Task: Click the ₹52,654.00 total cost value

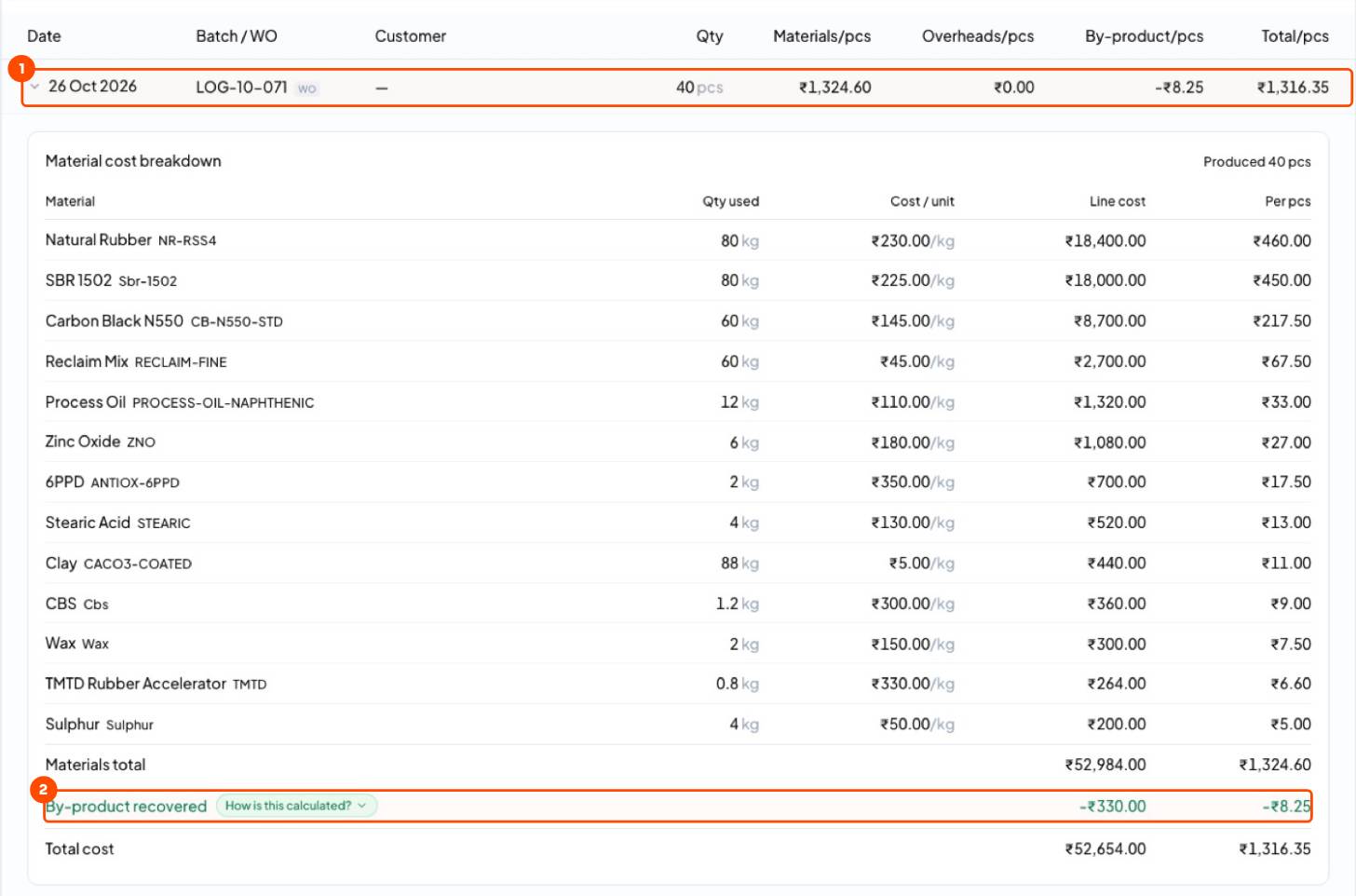Action: pyautogui.click(x=1105, y=849)
